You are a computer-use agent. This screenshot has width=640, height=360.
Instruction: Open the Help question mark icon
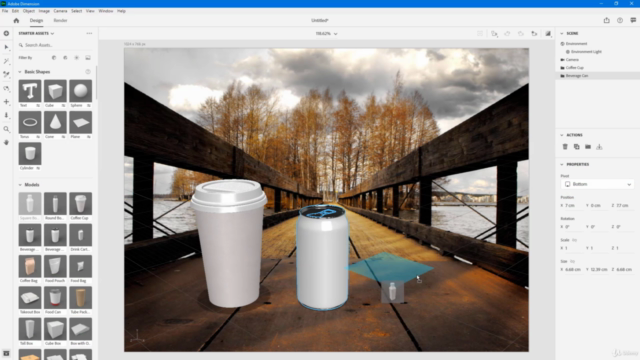click(620, 20)
